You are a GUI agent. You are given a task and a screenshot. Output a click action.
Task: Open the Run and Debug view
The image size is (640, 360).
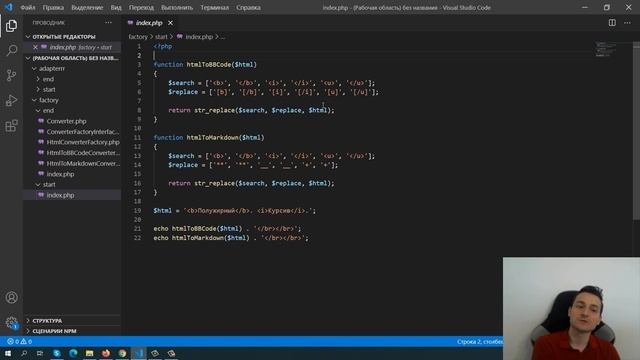pos(11,100)
